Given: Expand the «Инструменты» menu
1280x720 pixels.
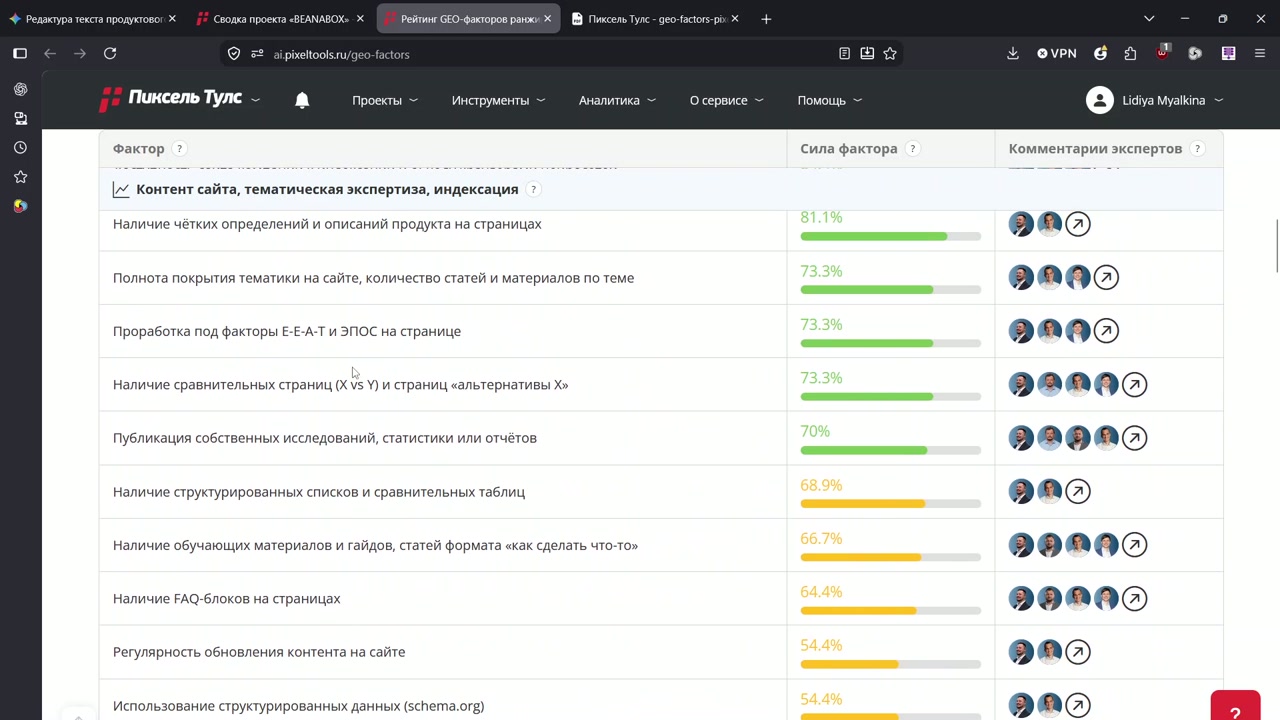Looking at the screenshot, I should click(x=498, y=100).
